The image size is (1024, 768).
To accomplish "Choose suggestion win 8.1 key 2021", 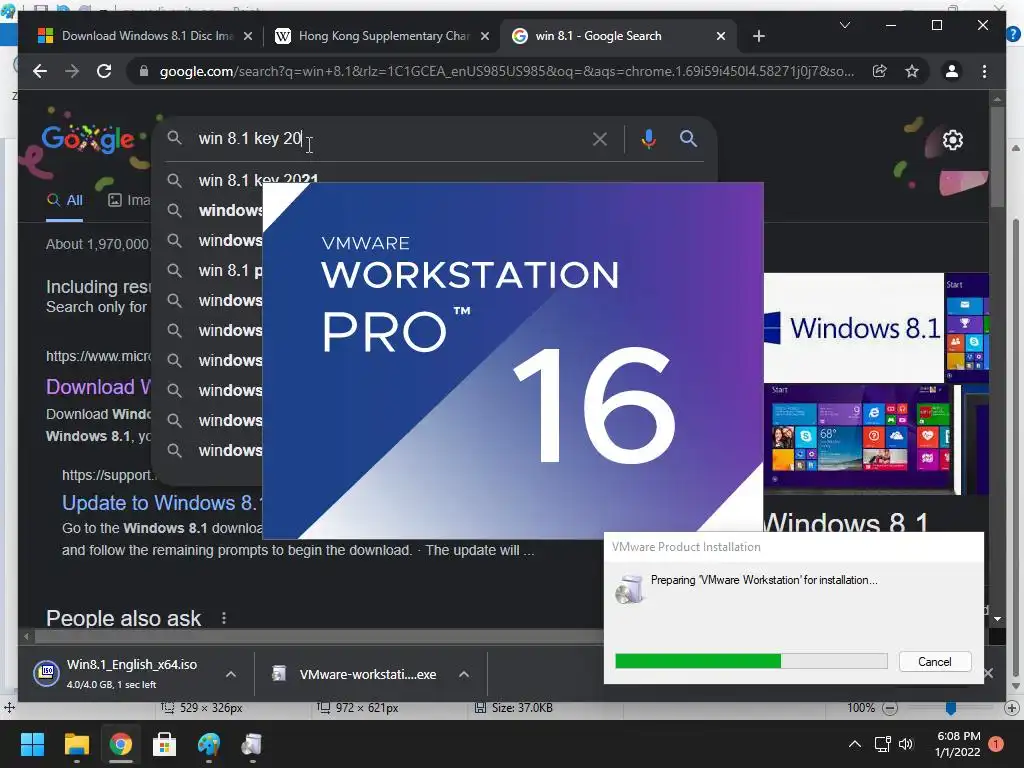I will [x=259, y=180].
